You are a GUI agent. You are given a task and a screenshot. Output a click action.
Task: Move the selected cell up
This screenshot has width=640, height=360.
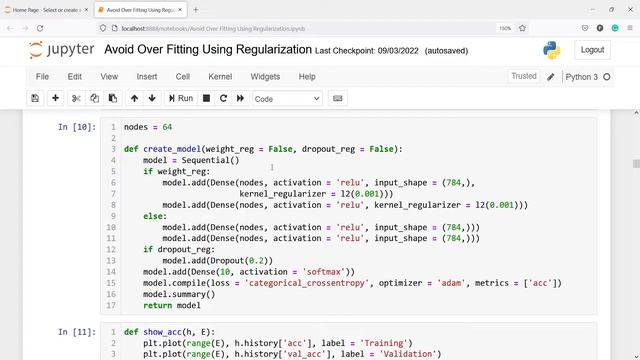(134, 98)
